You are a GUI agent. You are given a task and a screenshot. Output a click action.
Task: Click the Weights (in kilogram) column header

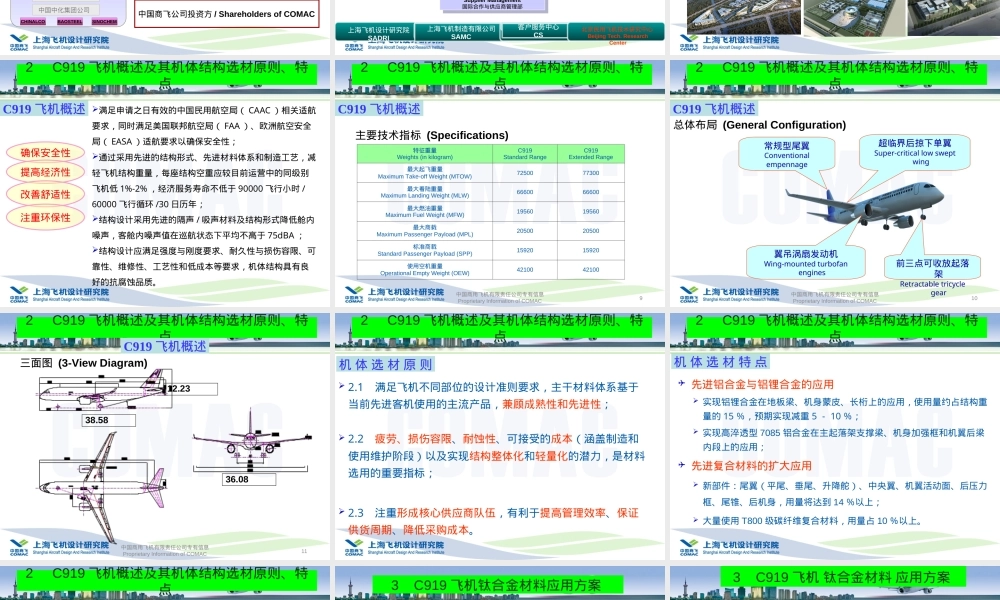425,154
